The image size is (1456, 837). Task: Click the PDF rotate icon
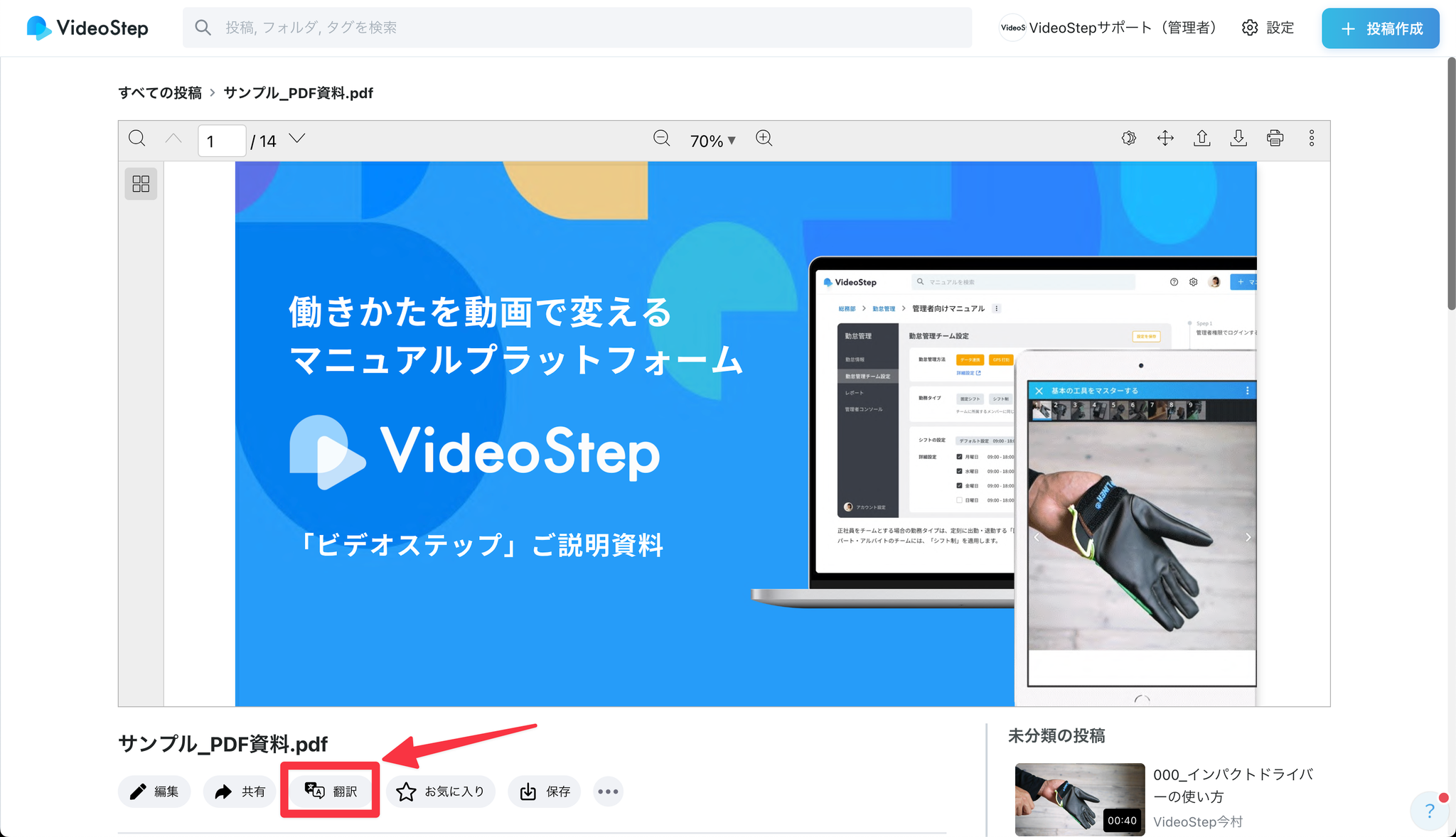point(1129,139)
